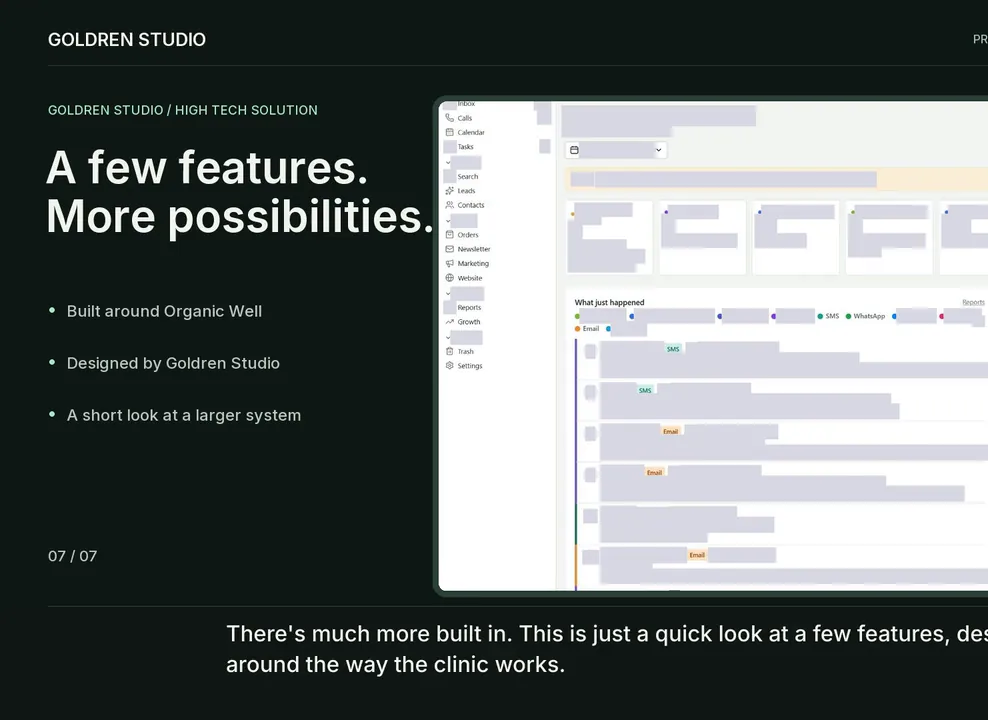Image resolution: width=988 pixels, height=720 pixels.
Task: Click the Website globe icon
Action: coord(449,278)
